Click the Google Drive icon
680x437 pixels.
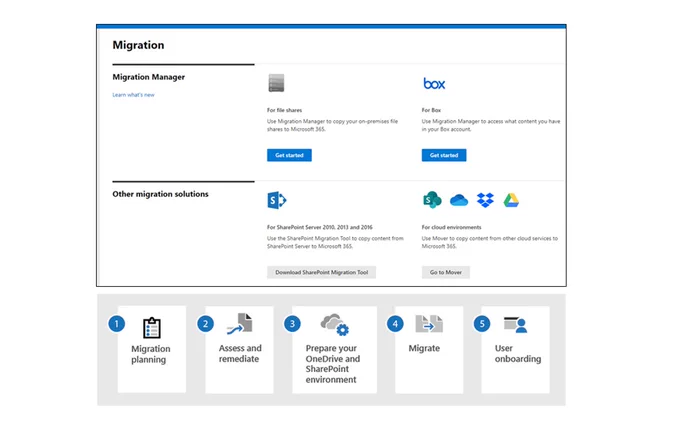(511, 200)
